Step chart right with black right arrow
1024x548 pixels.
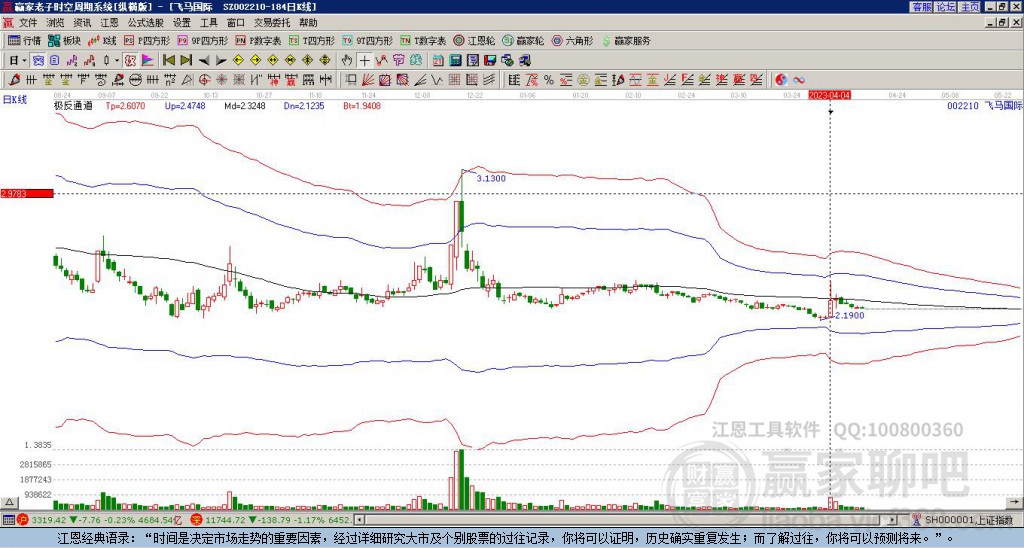tap(221, 61)
